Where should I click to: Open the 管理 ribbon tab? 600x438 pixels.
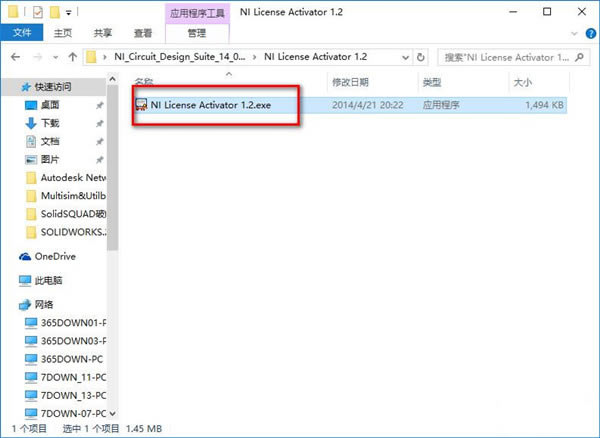(197, 33)
